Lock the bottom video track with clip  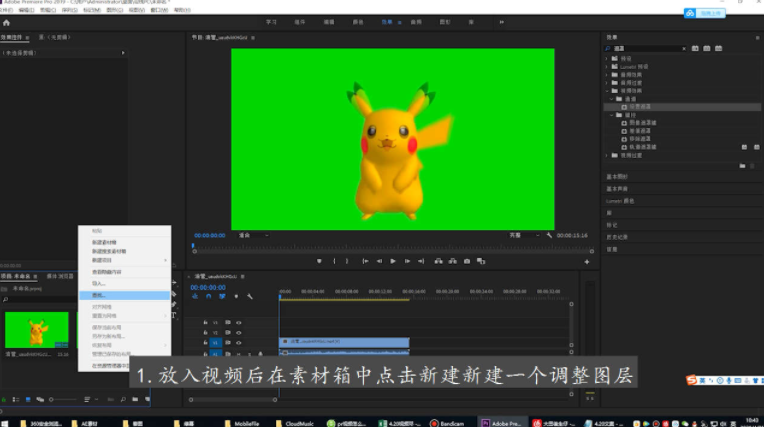pos(205,343)
